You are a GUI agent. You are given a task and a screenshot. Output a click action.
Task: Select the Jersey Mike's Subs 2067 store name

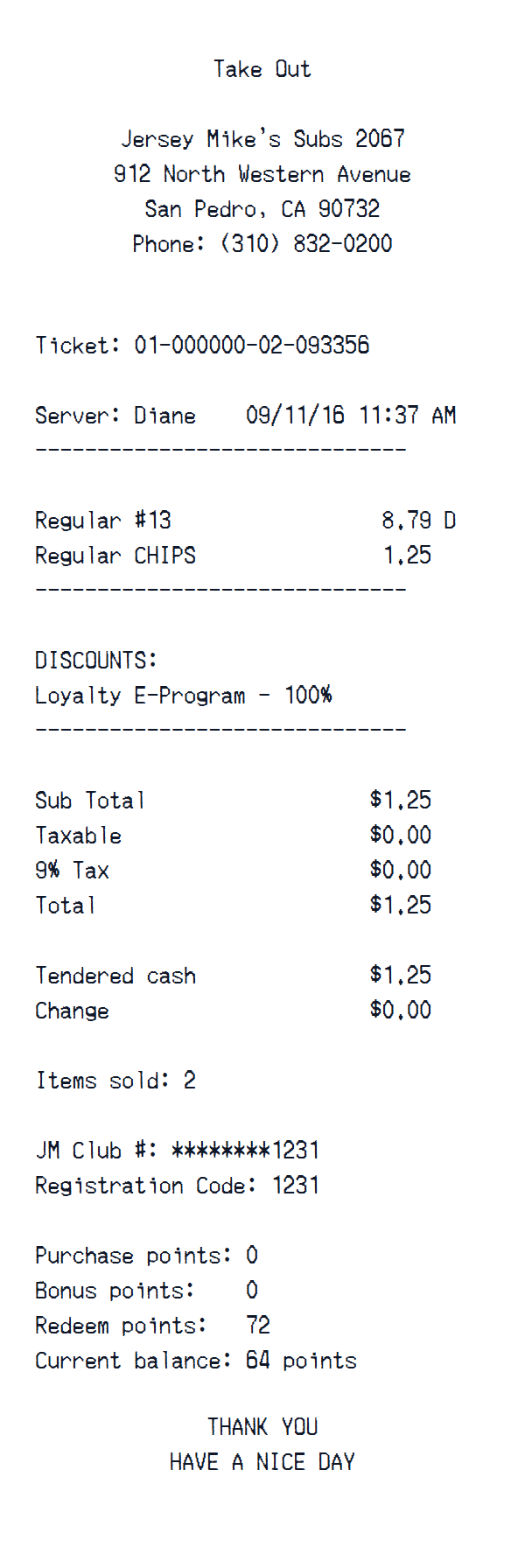coord(262,139)
